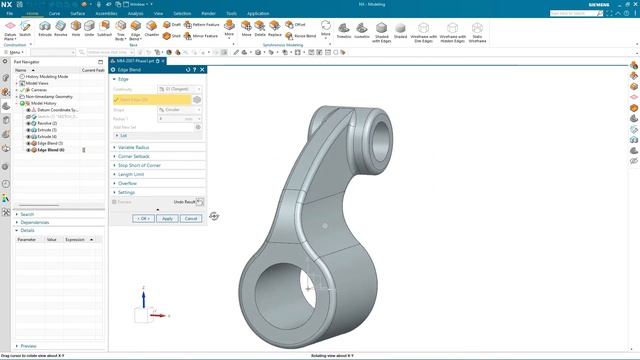
Task: Switch to Isometric view
Action: click(x=362, y=31)
